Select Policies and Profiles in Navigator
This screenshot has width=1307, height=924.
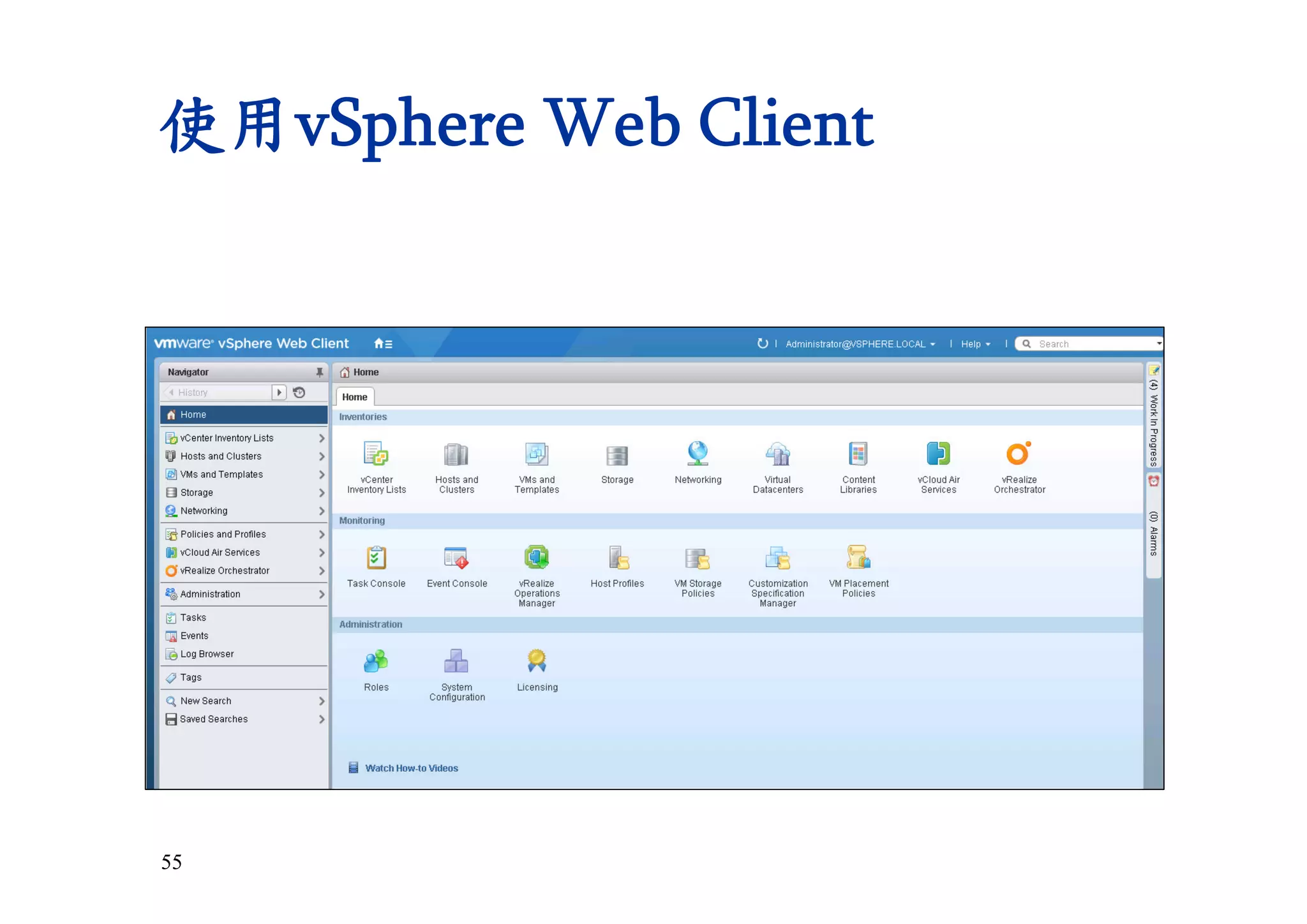tap(244, 535)
